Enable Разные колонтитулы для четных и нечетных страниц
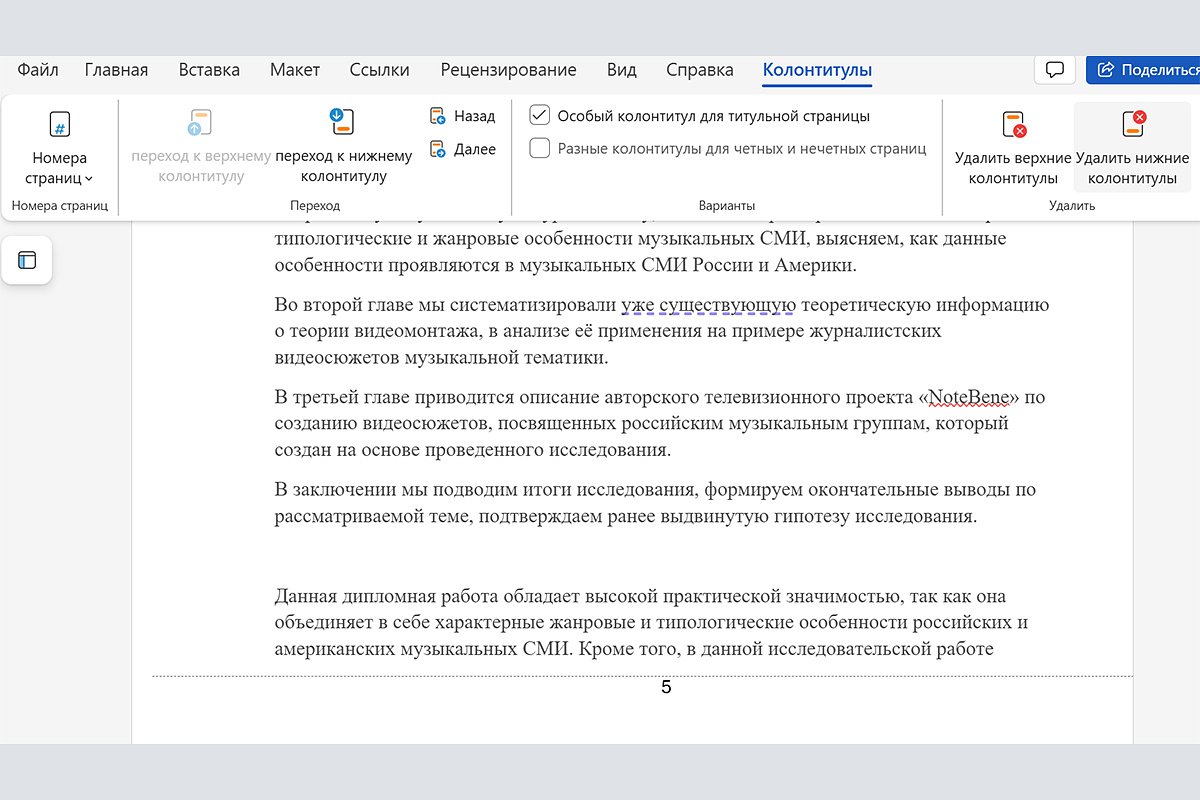The width and height of the screenshot is (1200, 800). click(x=540, y=147)
